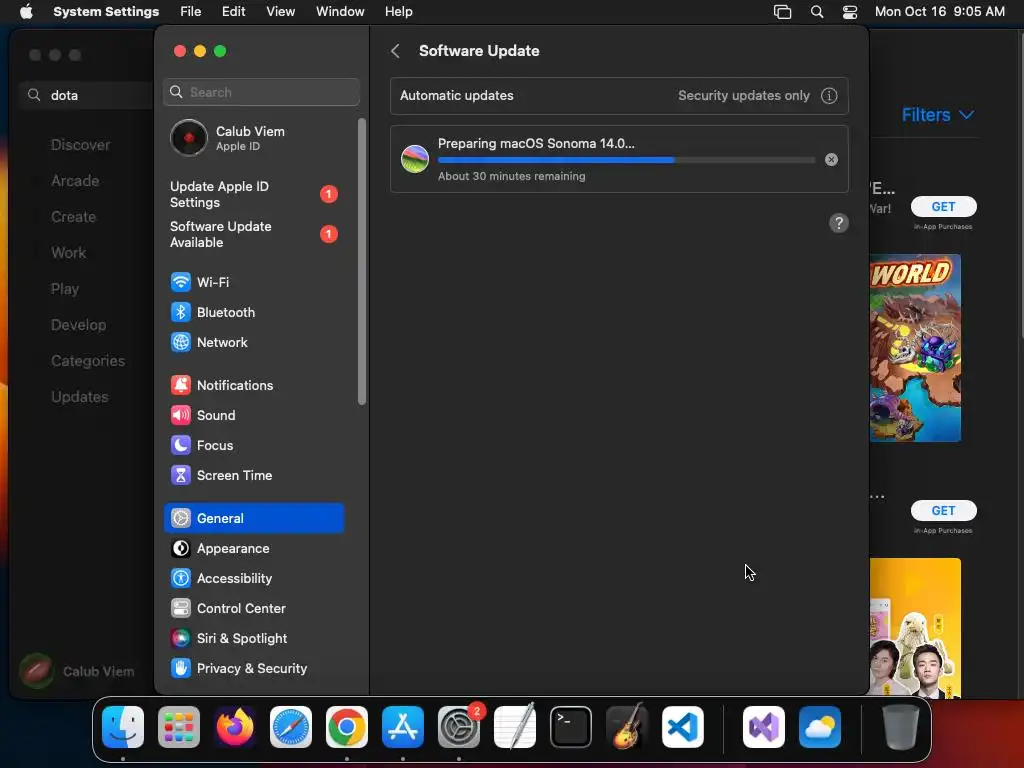Viewport: 1024px width, 768px height.
Task: Open Siri & Spotlight settings
Action: (x=254, y=639)
